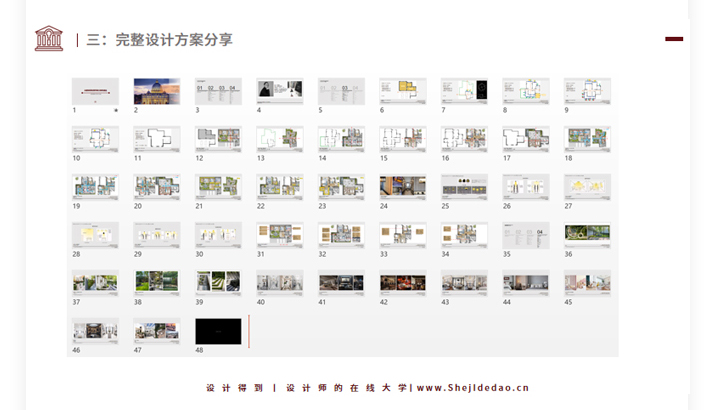Click slide 28 thumbnail

pyautogui.click(x=95, y=235)
